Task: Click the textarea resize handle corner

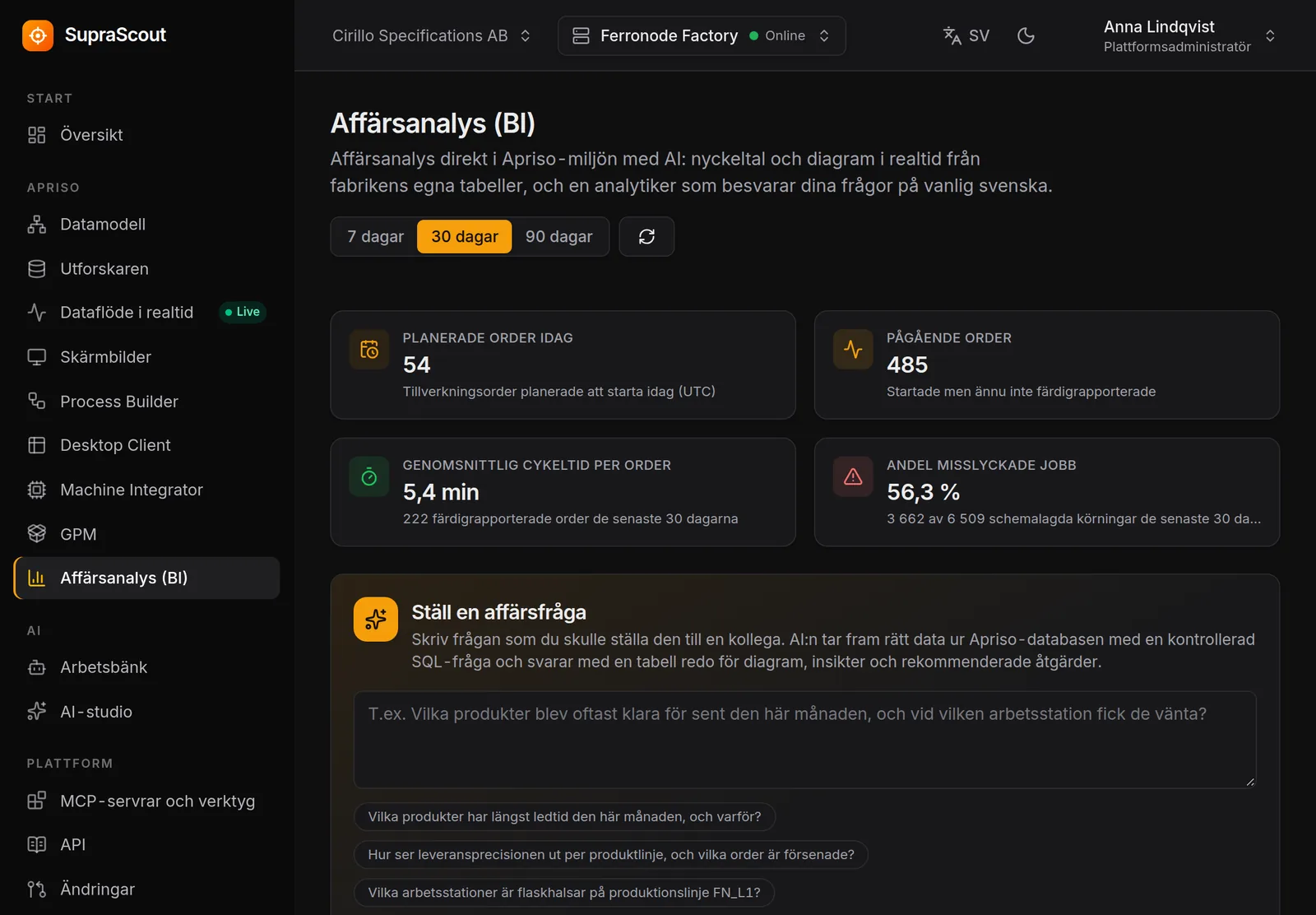Action: [1250, 782]
